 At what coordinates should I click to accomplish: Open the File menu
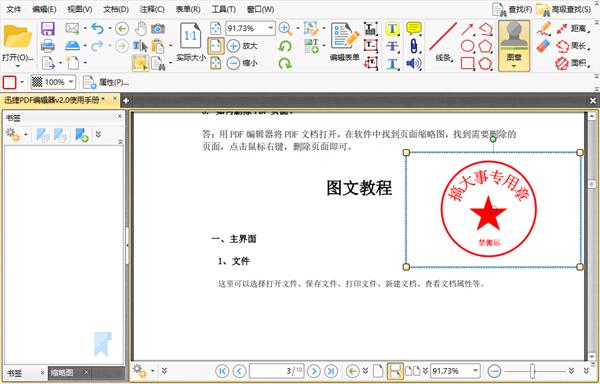point(14,9)
